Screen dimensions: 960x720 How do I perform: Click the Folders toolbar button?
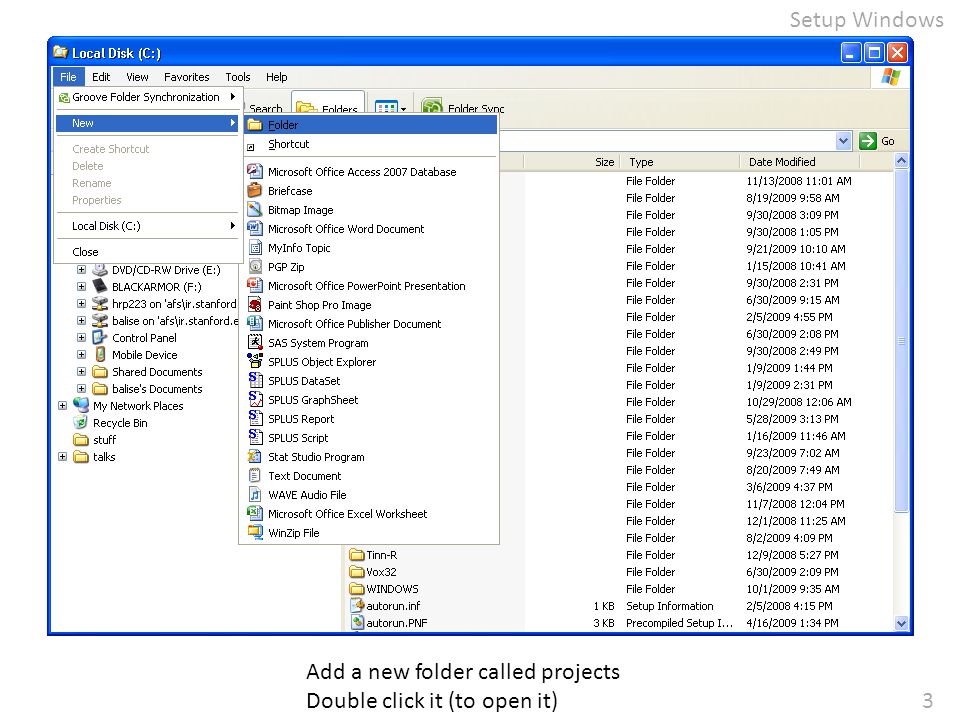(x=328, y=105)
